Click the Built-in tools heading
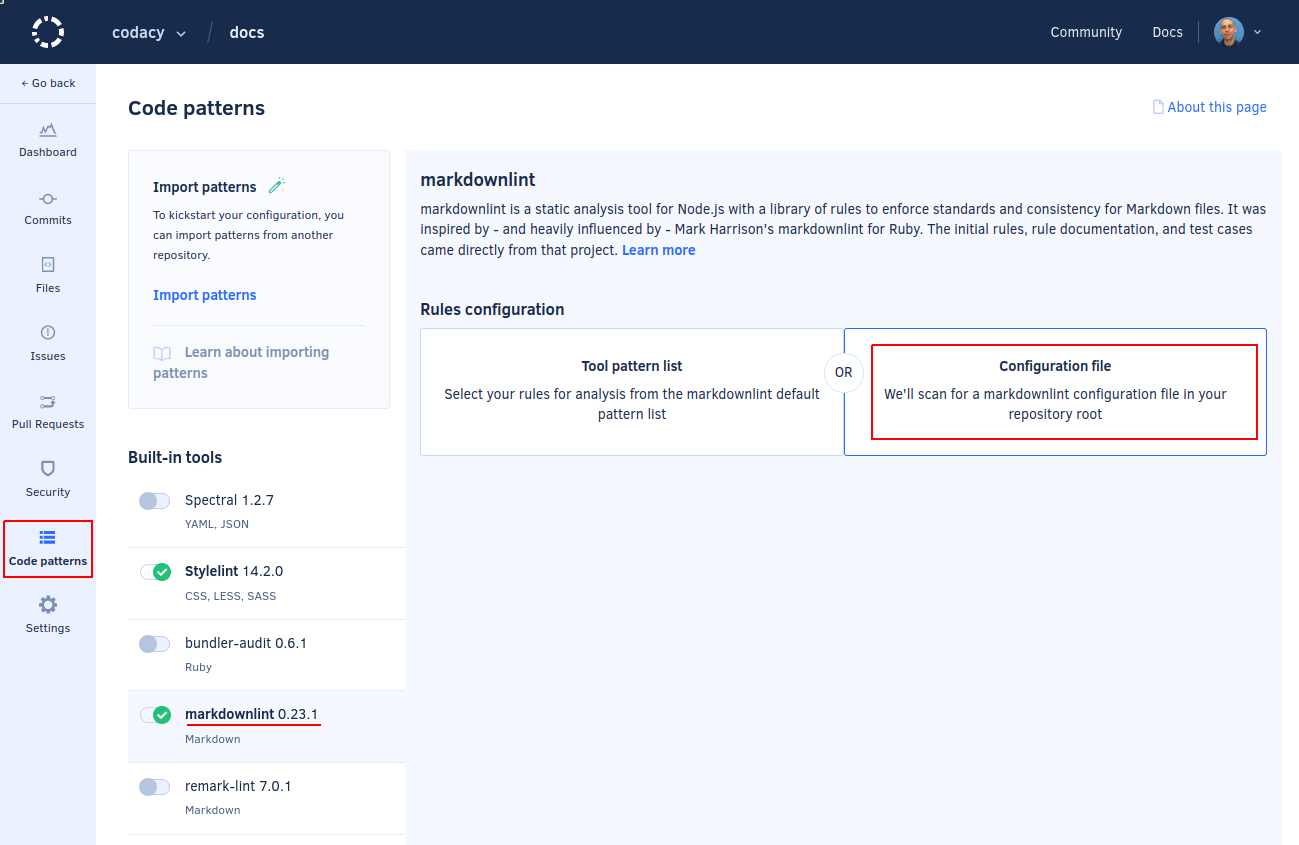 point(175,457)
